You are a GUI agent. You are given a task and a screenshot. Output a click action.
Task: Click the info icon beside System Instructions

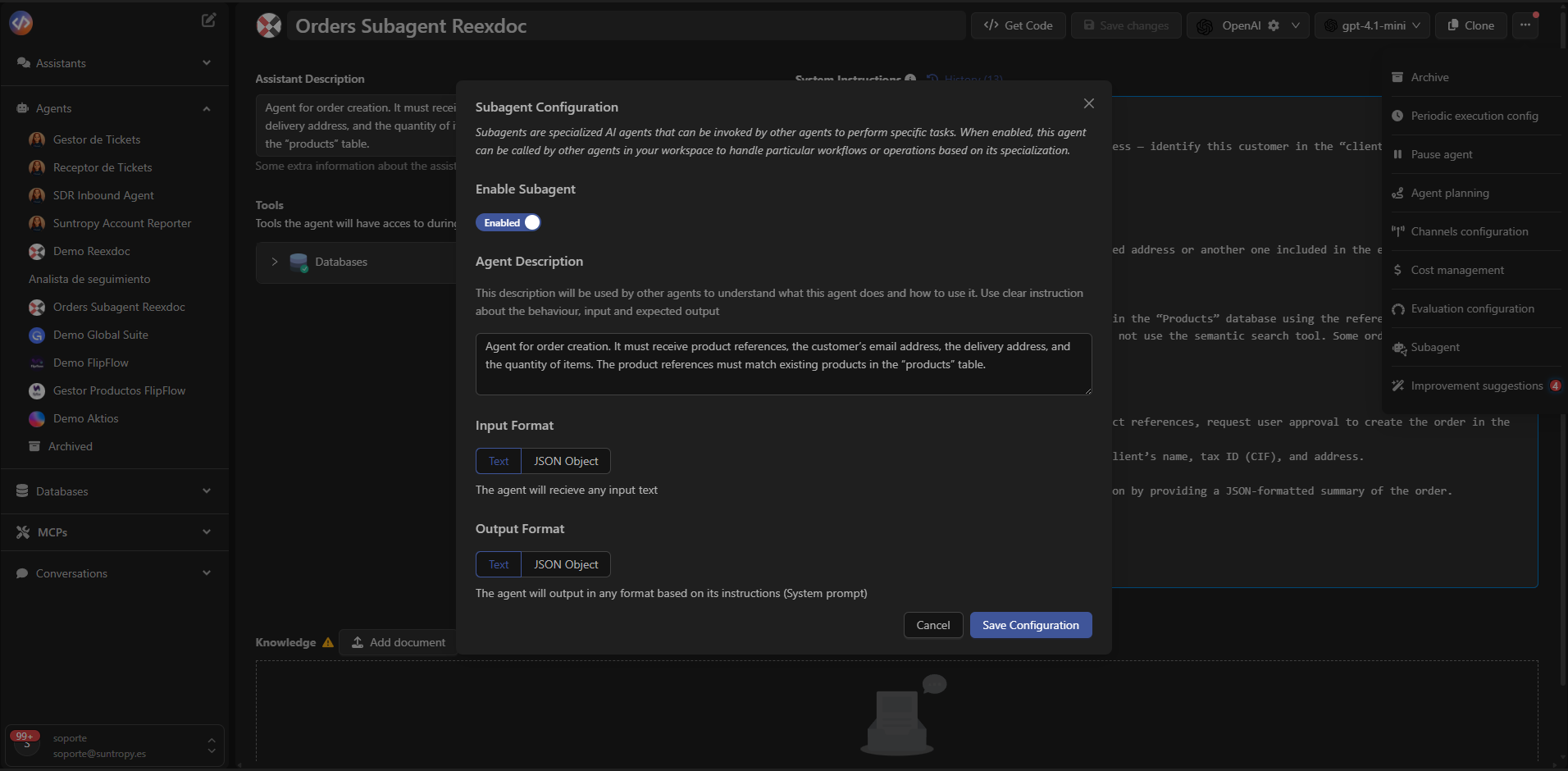[910, 78]
